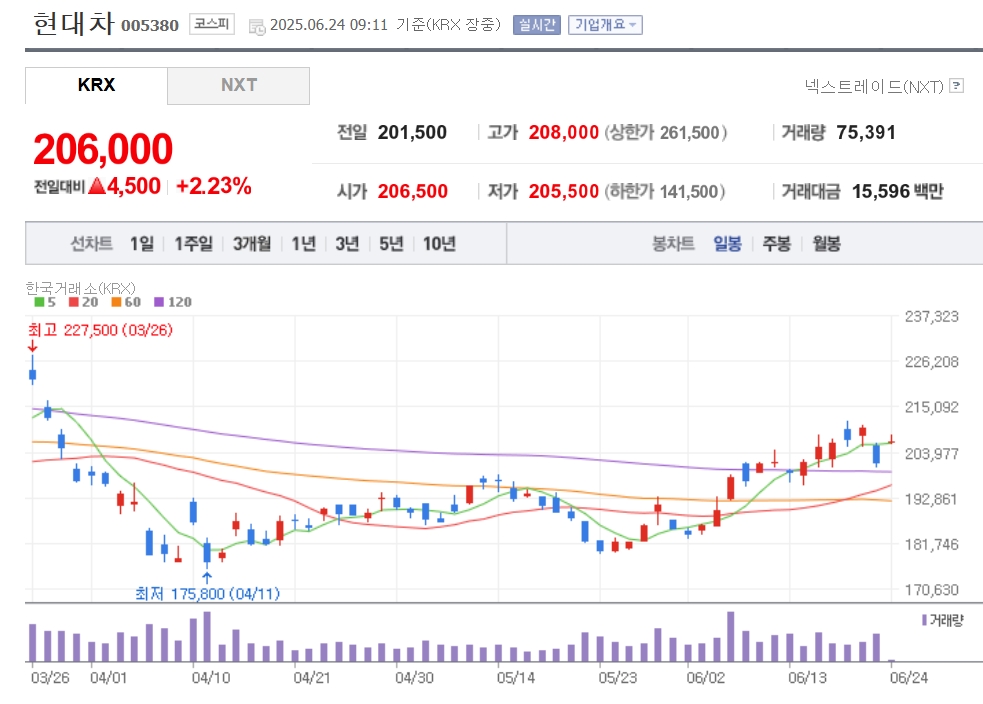Click the high price 208,000
Screen dimensions: 983x704
[x=564, y=132]
